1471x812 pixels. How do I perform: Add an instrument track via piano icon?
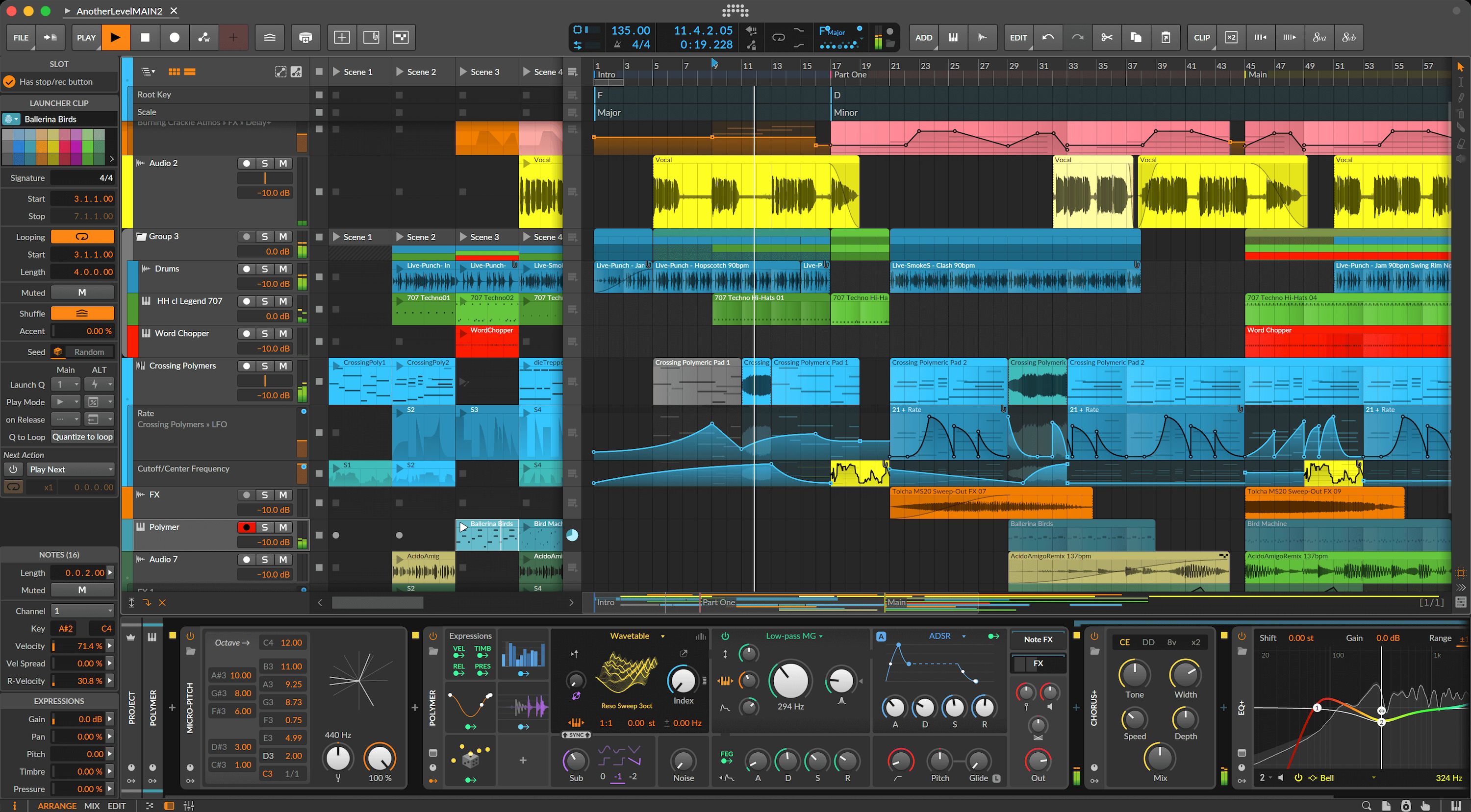[953, 37]
